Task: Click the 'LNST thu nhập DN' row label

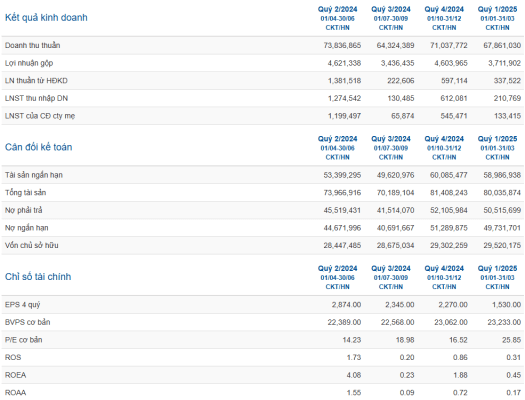Action: (x=36, y=98)
